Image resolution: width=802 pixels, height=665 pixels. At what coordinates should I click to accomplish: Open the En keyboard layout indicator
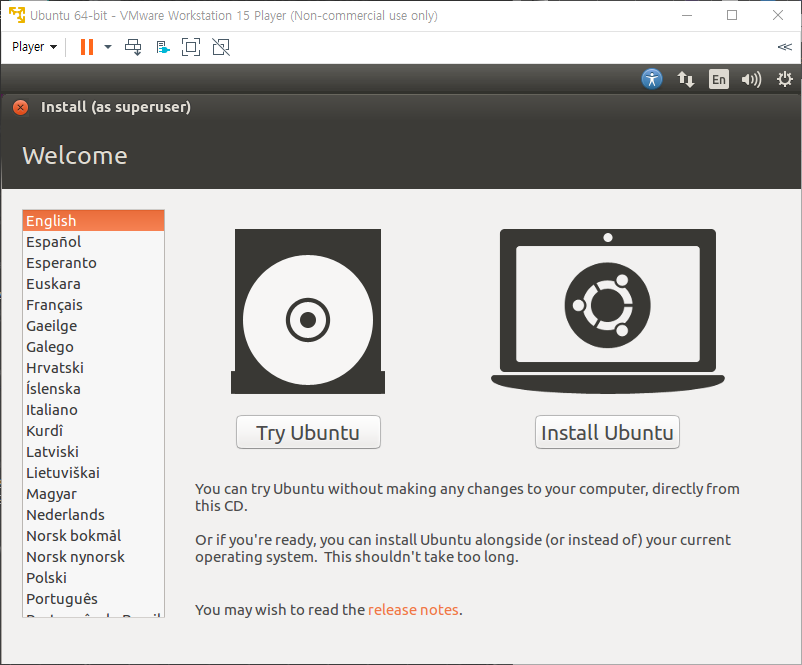[x=719, y=79]
